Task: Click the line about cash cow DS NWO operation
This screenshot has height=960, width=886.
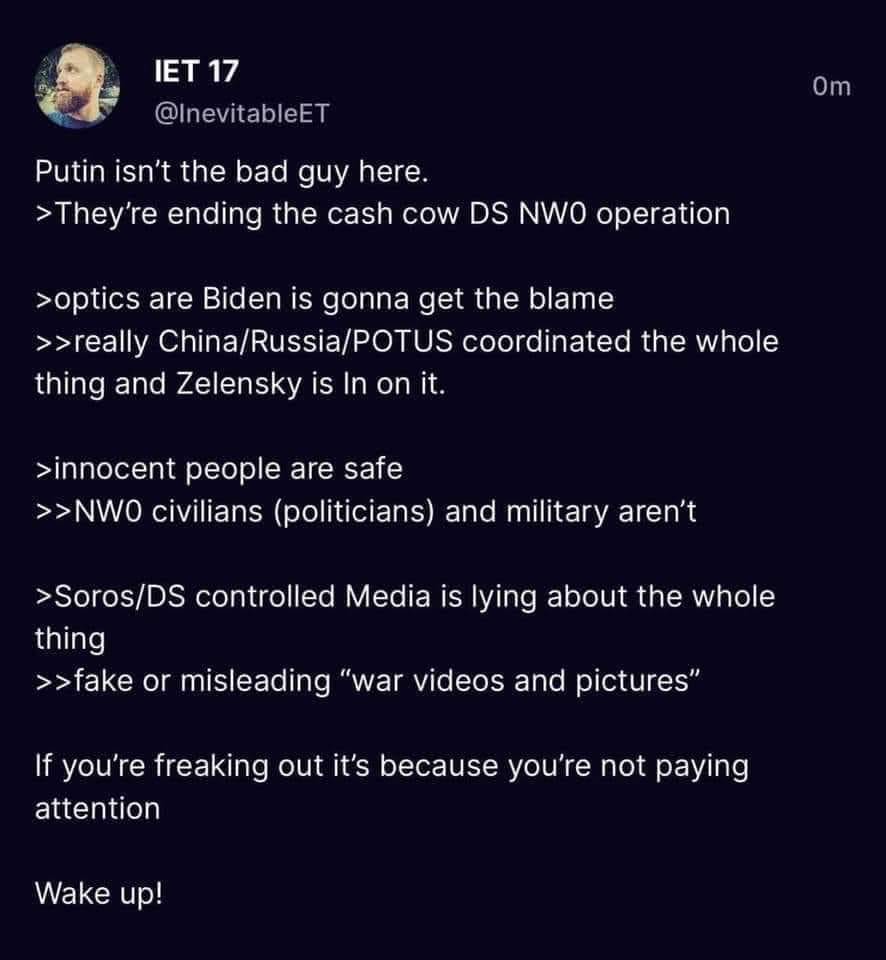Action: coord(383,214)
